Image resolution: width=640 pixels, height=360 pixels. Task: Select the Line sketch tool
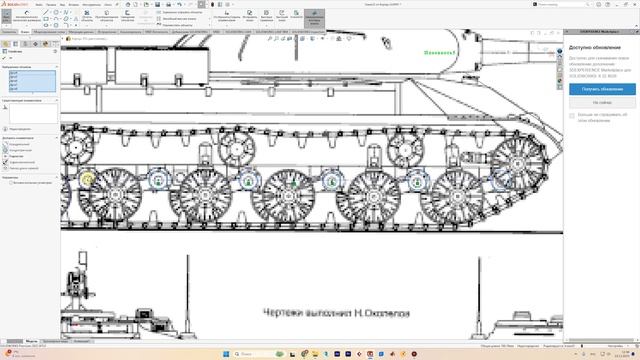[x=45, y=12]
